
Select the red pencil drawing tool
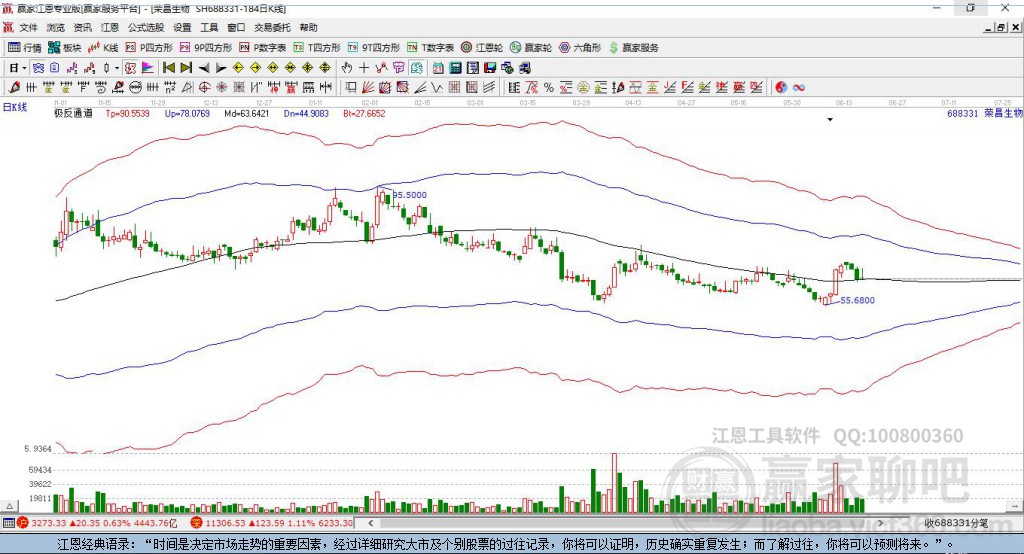click(x=14, y=88)
